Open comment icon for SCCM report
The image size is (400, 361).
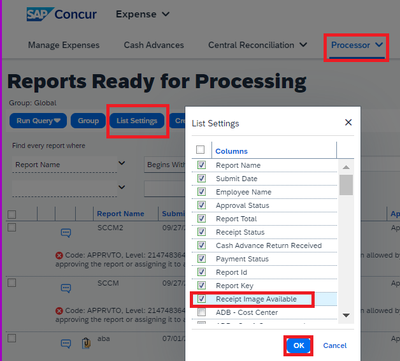[x=66, y=288]
